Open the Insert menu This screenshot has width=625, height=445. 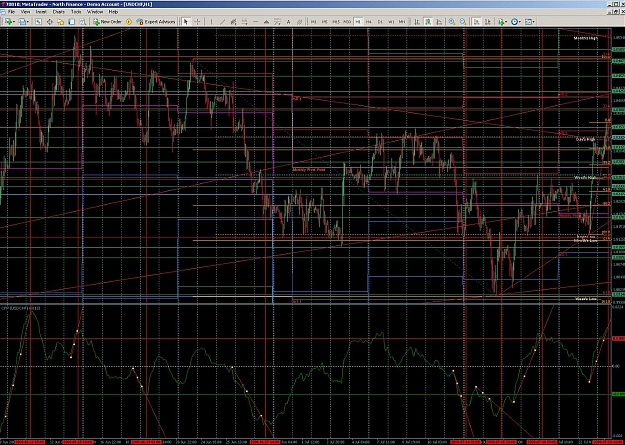click(41, 12)
